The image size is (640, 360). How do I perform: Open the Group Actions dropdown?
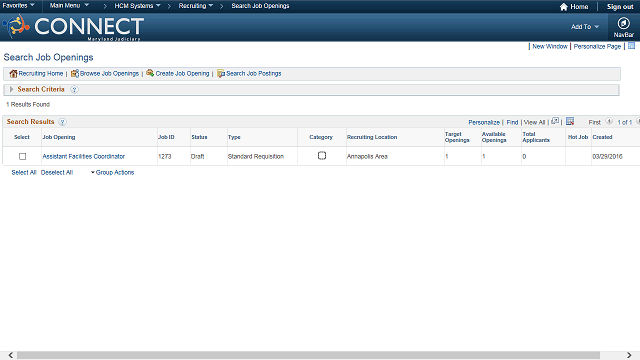(112, 172)
